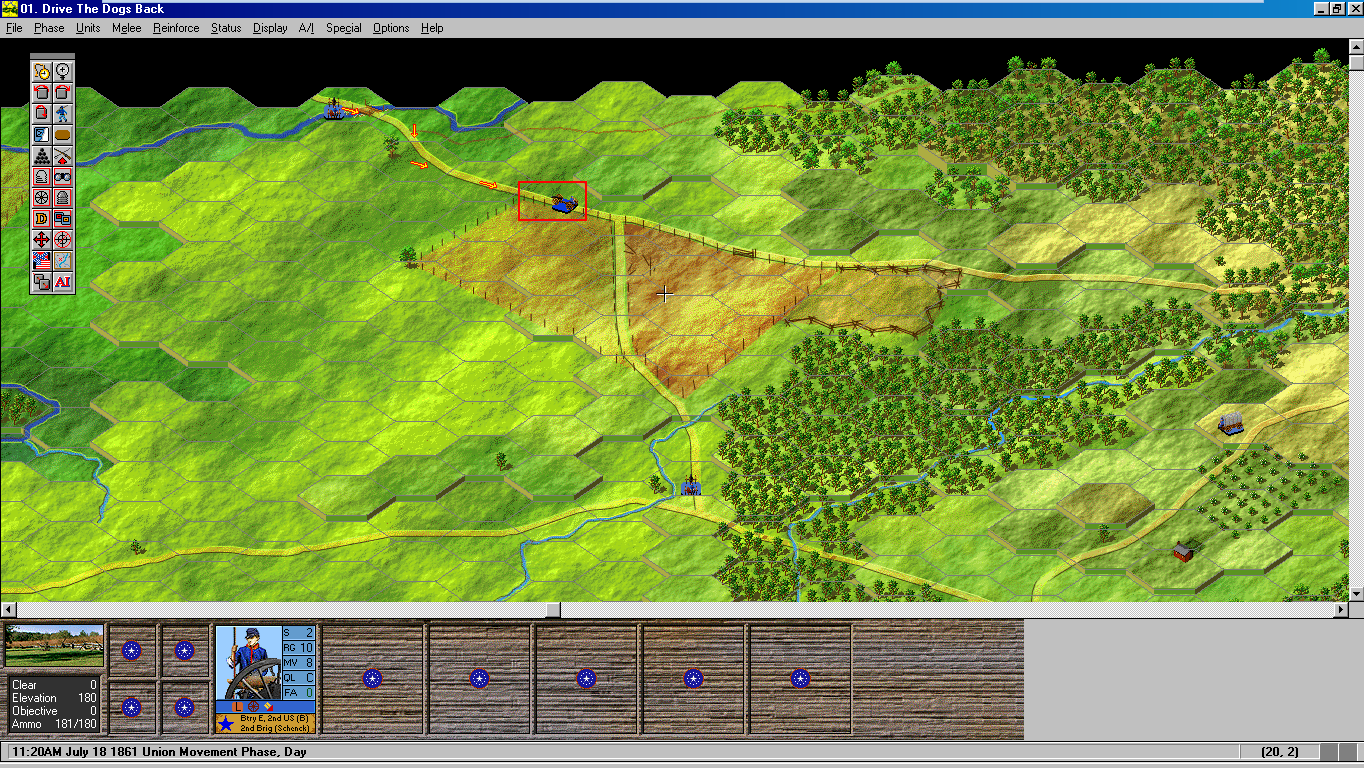Select the Union unit at the southern road junction

[x=691, y=485]
